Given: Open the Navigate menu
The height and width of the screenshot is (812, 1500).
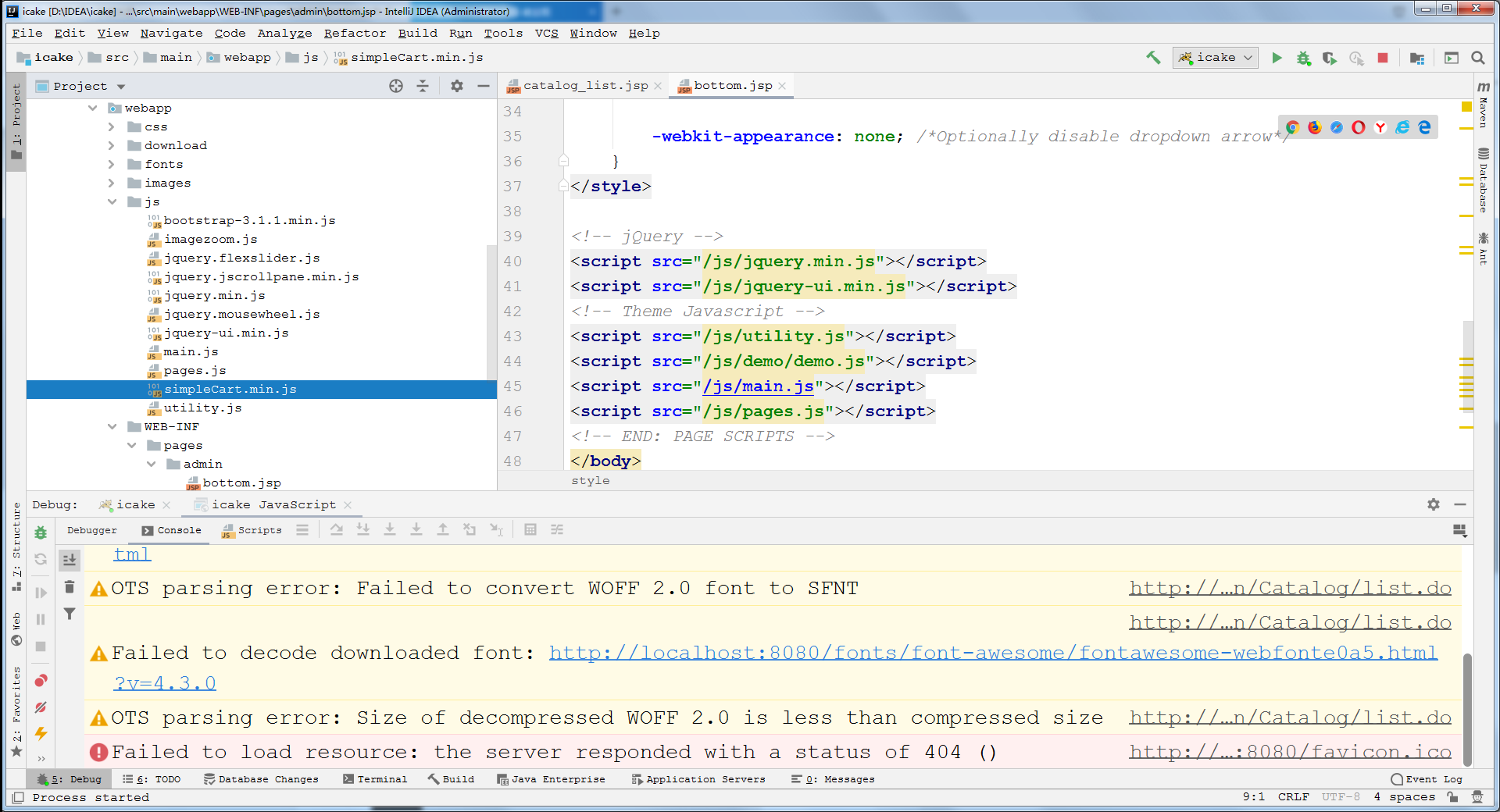Looking at the screenshot, I should pos(171,33).
